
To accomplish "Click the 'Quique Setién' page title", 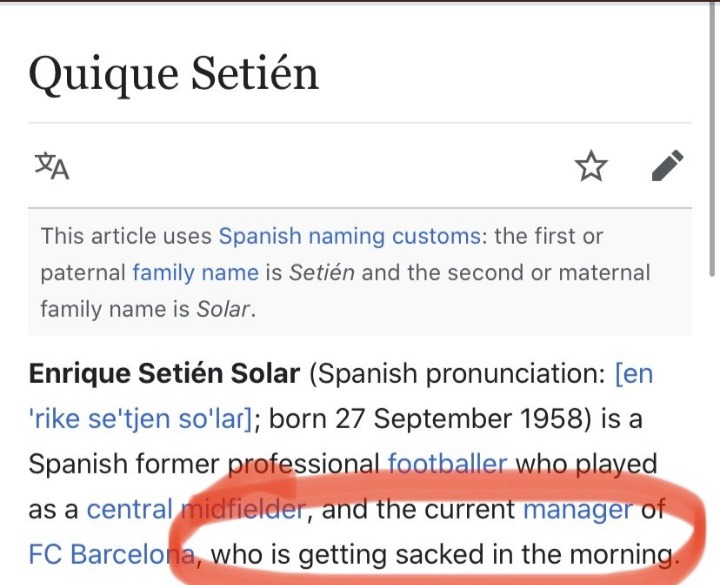I will [x=173, y=74].
